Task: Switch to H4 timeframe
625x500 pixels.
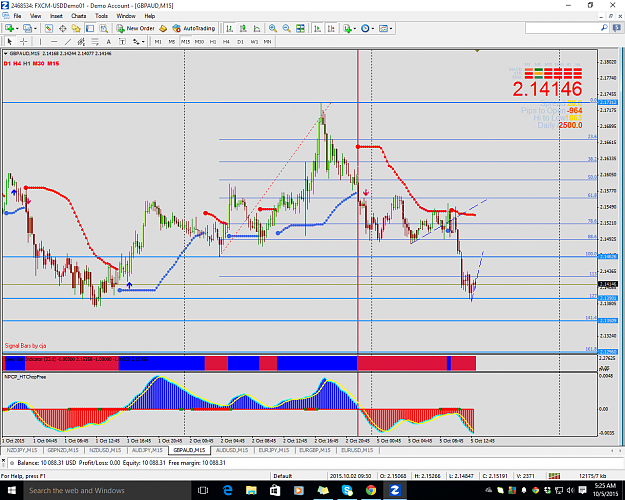Action: [x=226, y=41]
